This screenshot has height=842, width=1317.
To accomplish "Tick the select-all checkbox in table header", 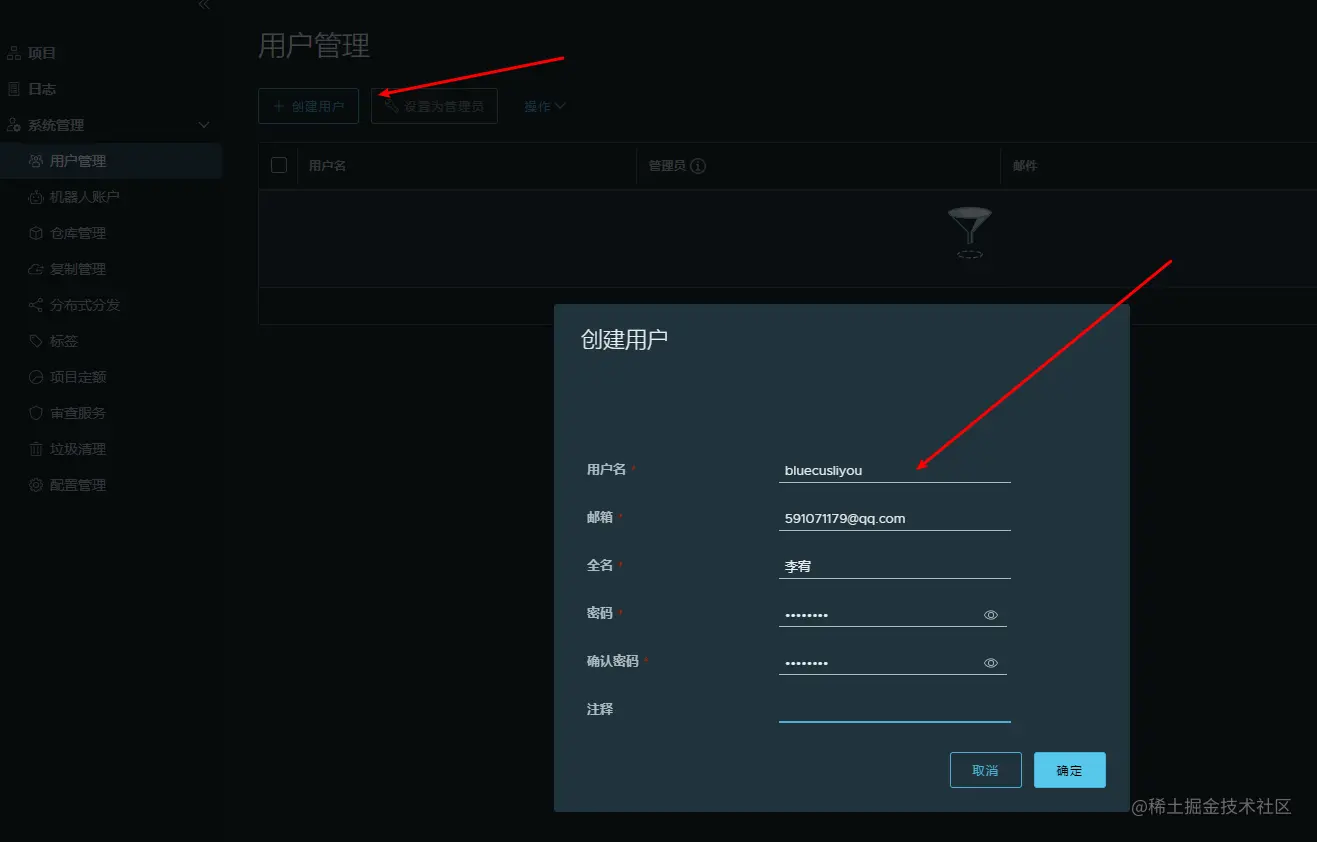I will pos(279,165).
